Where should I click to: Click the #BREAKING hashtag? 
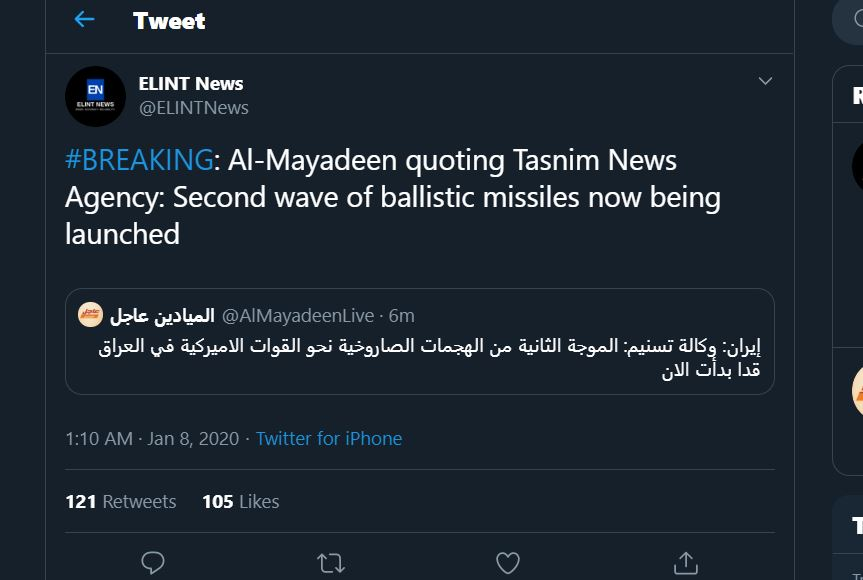(x=139, y=160)
